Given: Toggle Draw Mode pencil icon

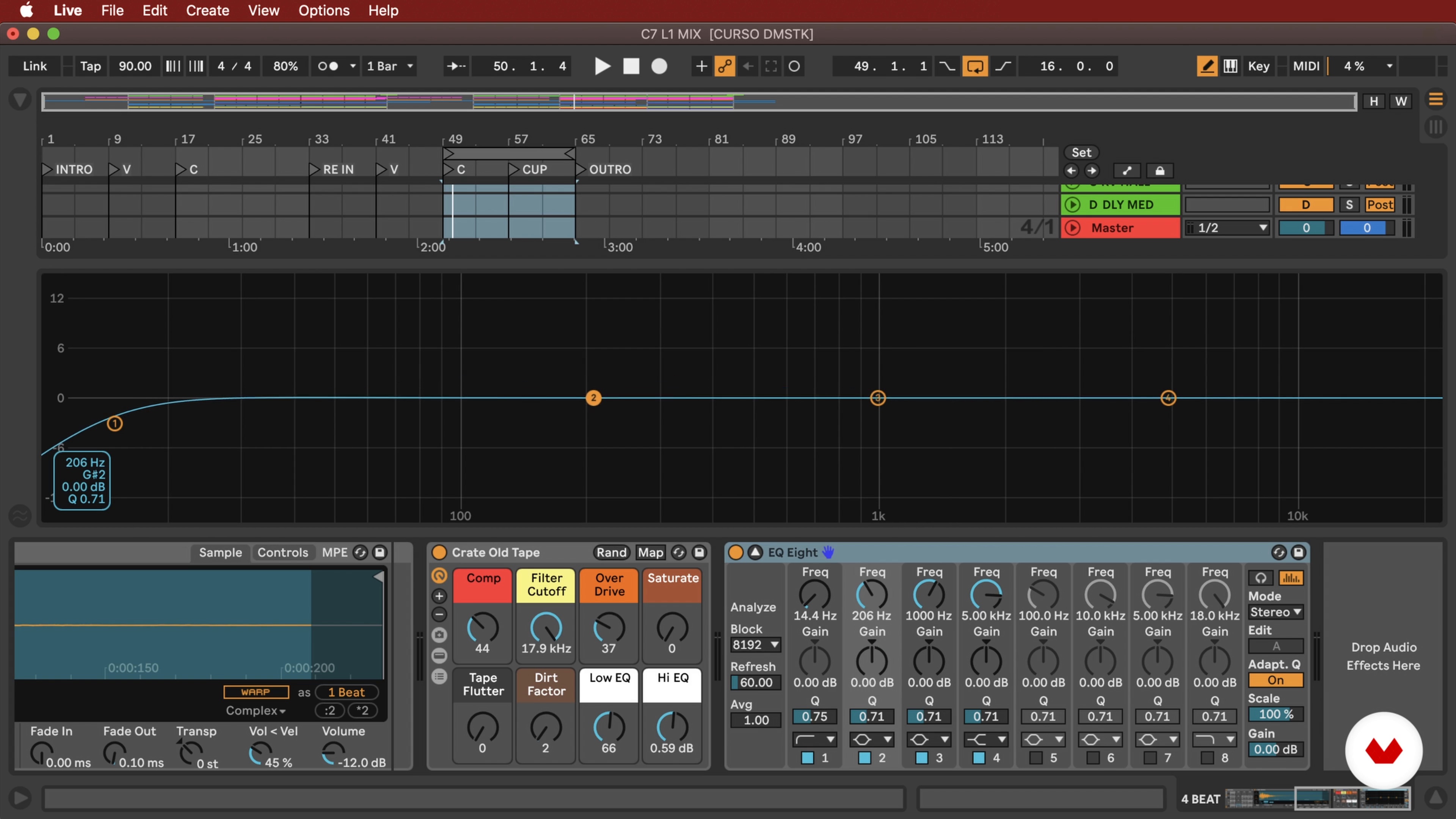Looking at the screenshot, I should tap(1207, 66).
